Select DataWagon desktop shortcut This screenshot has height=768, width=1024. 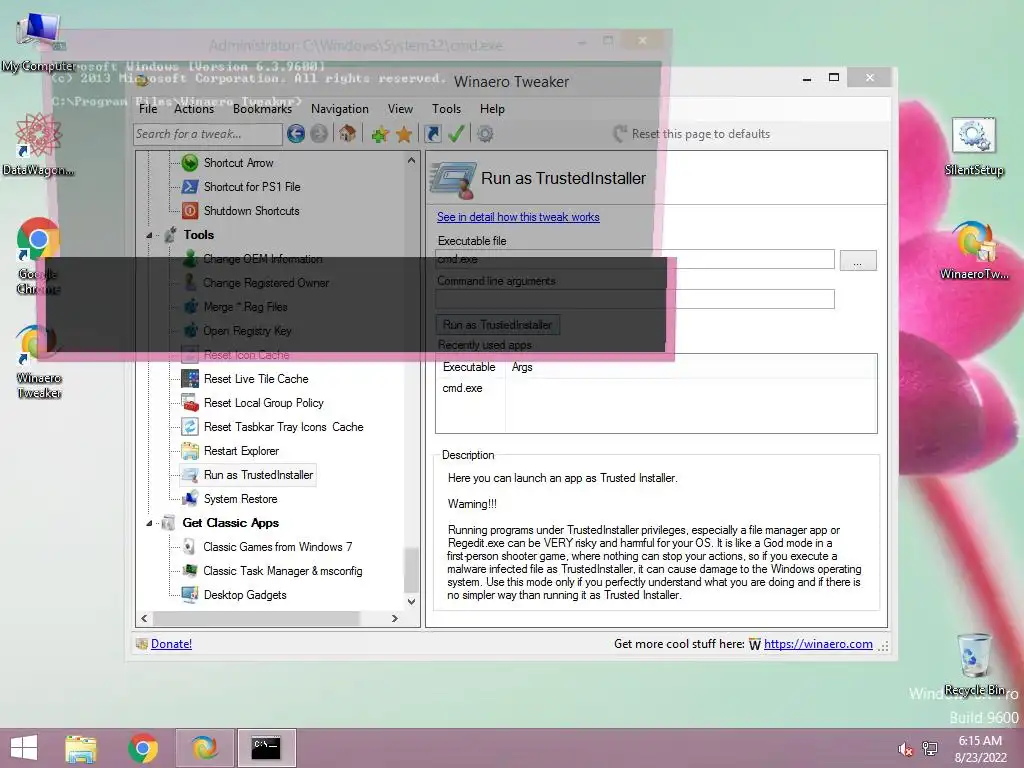coord(38,144)
